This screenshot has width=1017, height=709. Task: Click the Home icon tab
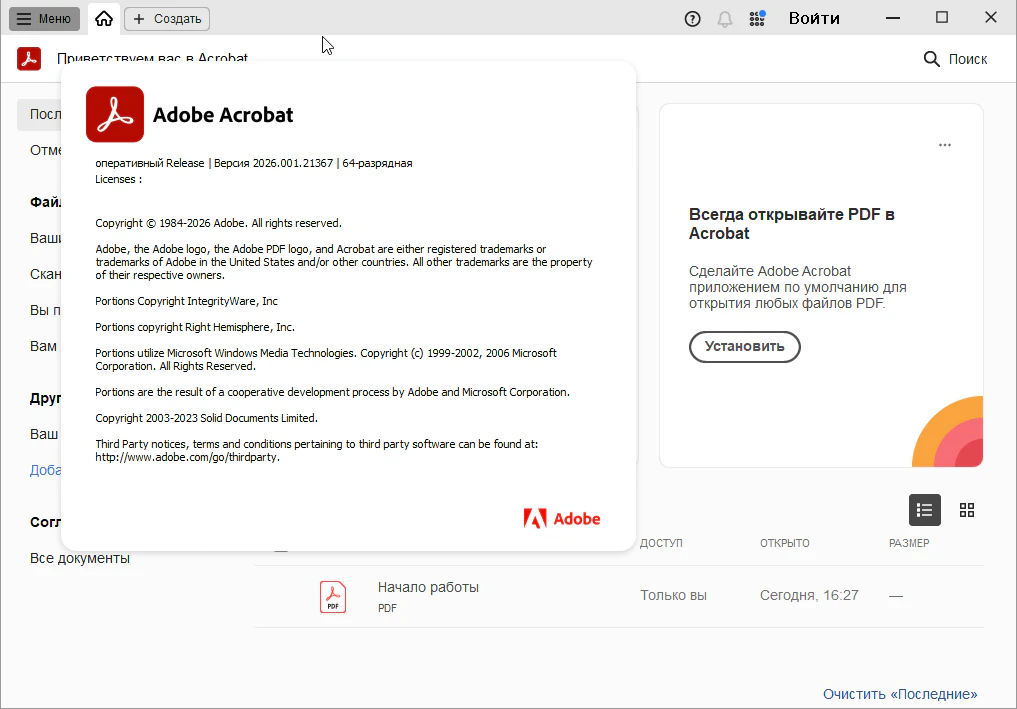tap(104, 18)
